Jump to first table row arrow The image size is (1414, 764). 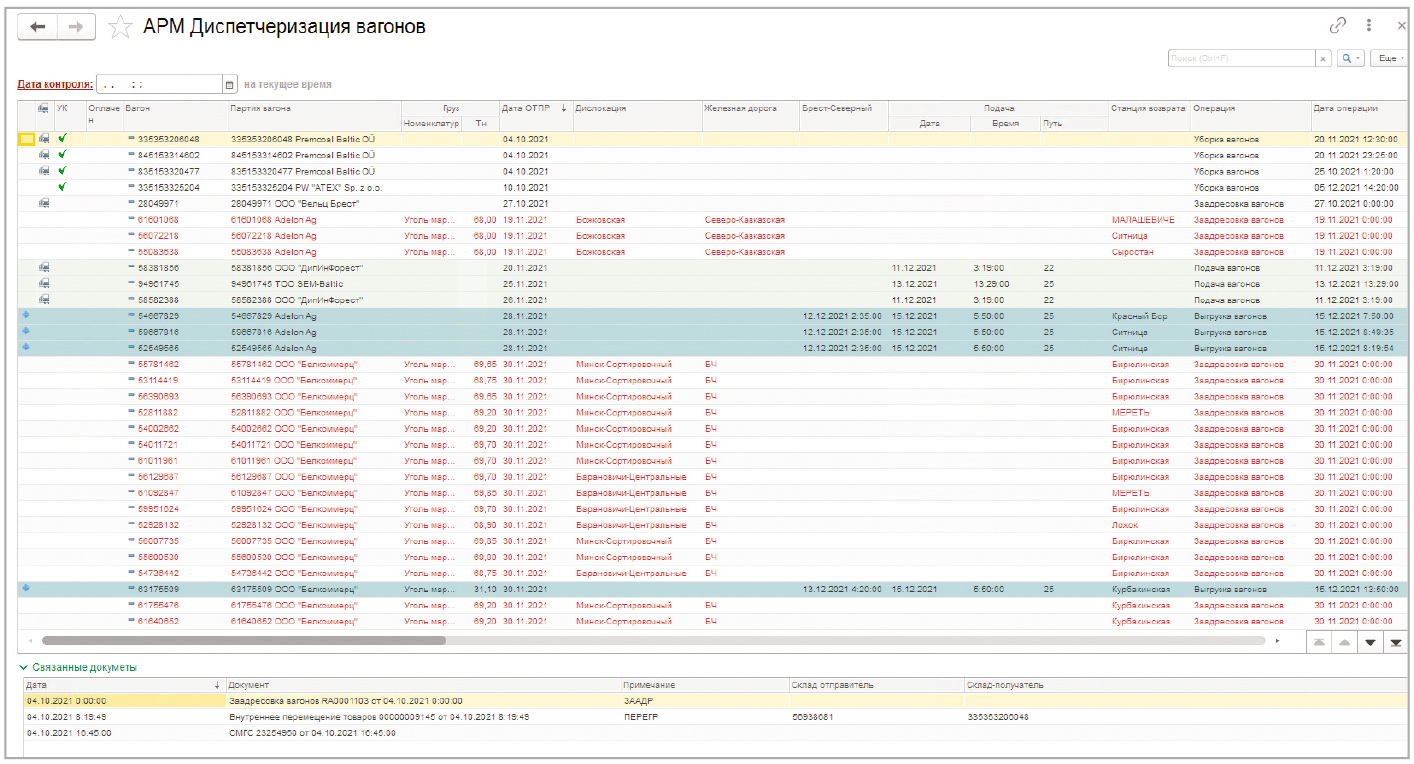(x=1317, y=642)
